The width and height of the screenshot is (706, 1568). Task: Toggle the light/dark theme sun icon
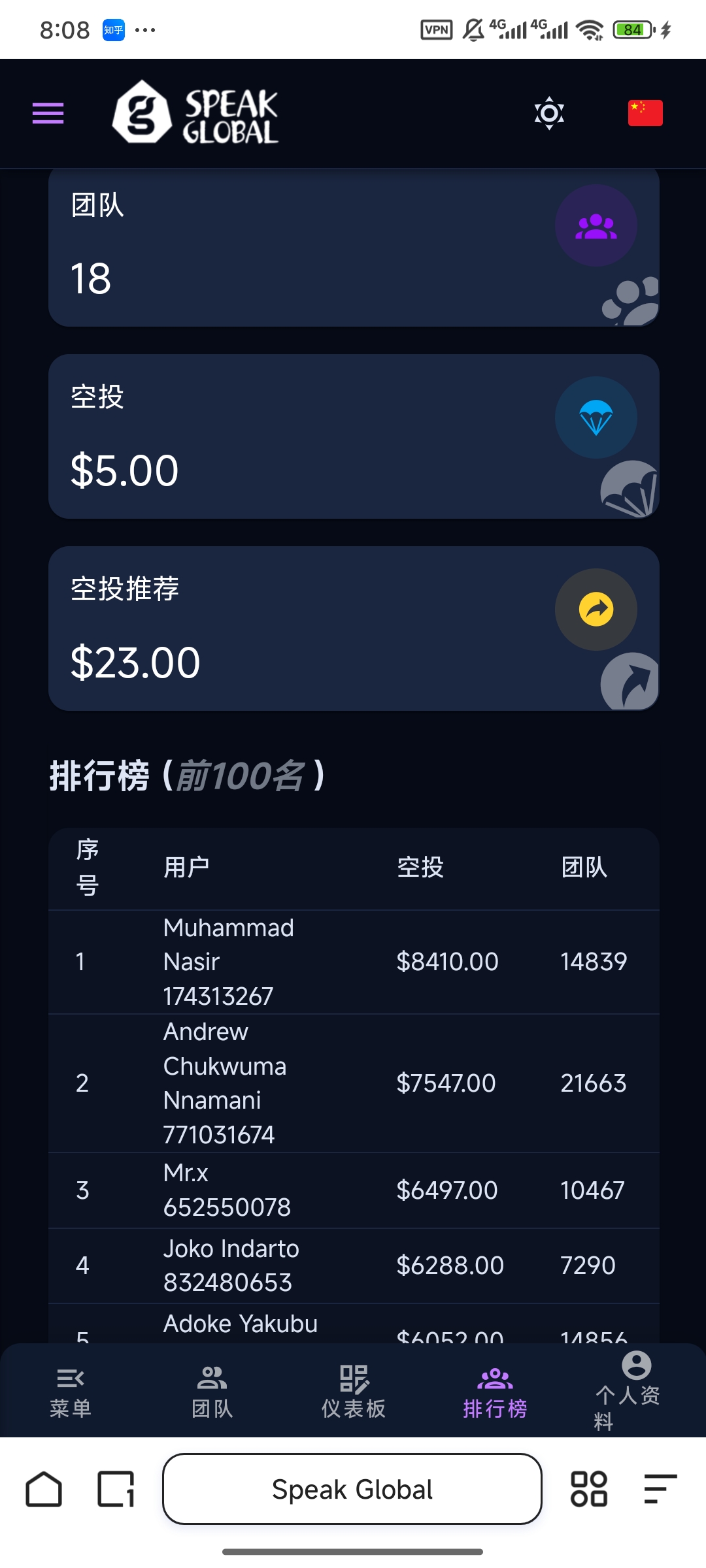pos(549,113)
